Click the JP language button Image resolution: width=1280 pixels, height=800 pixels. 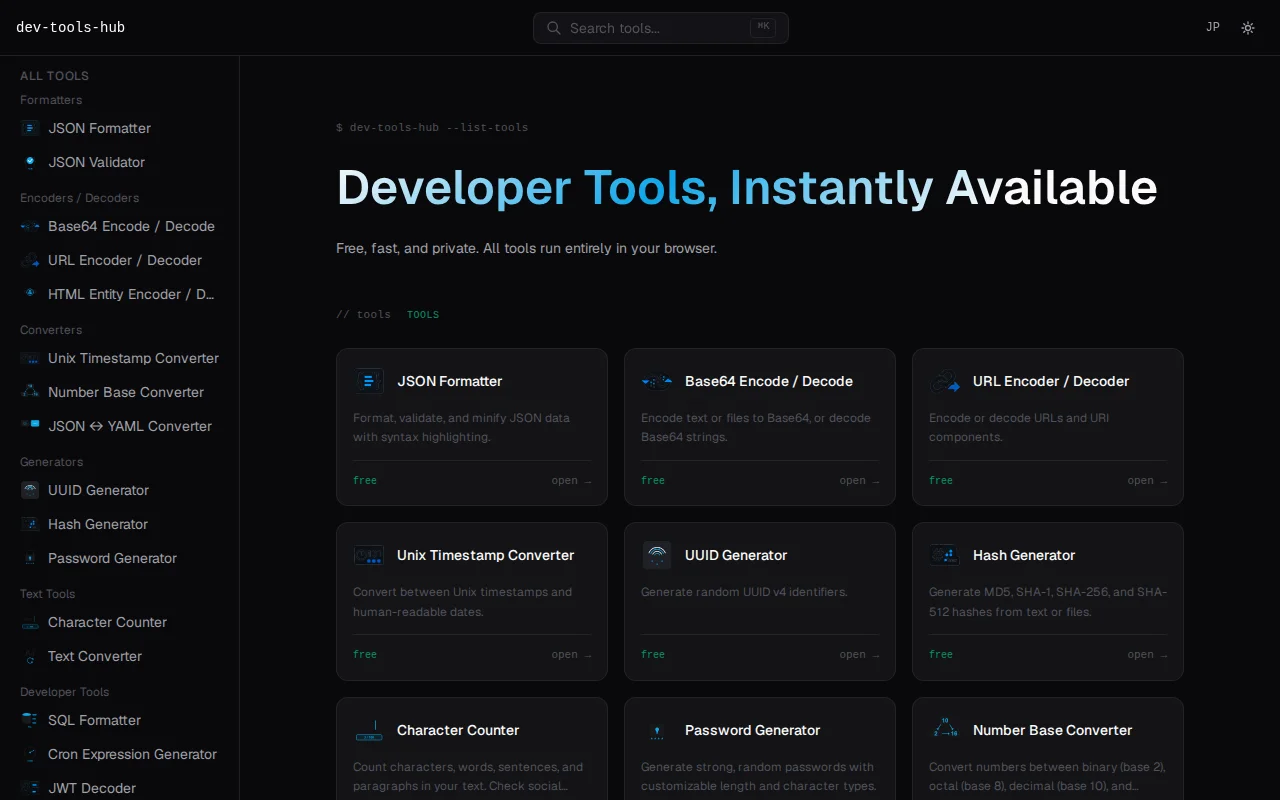1213,27
